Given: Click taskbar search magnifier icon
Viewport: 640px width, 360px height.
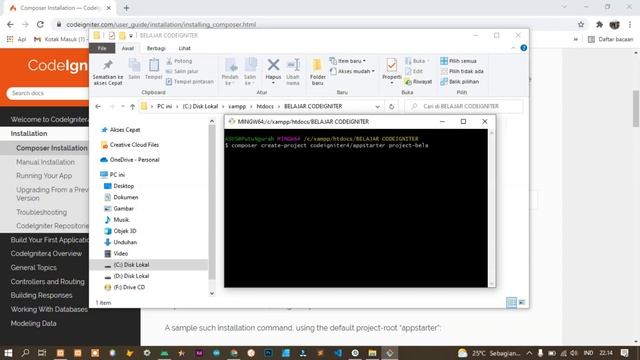Looking at the screenshot, I should [25, 353].
